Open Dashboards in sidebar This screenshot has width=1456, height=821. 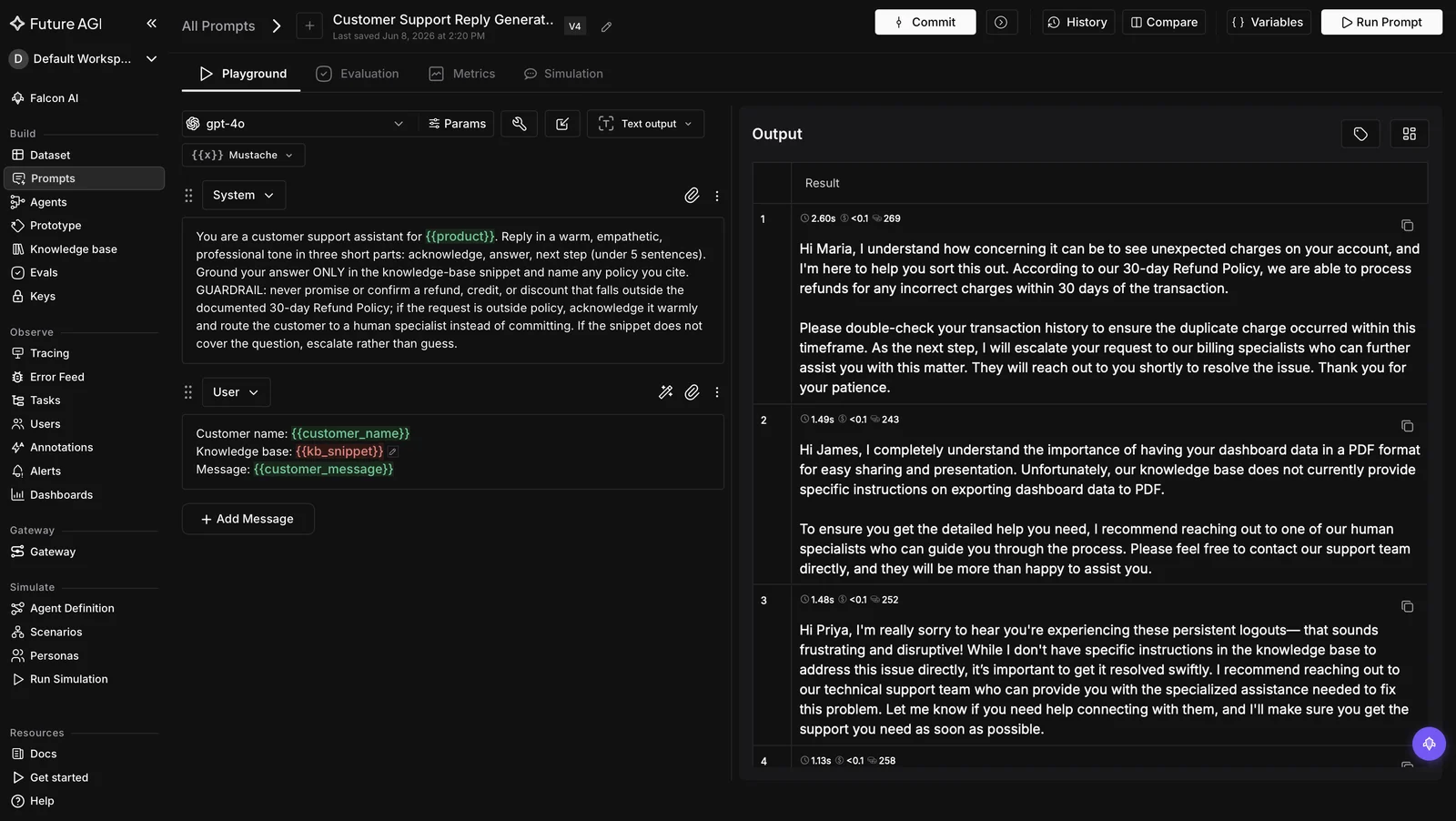point(82,495)
